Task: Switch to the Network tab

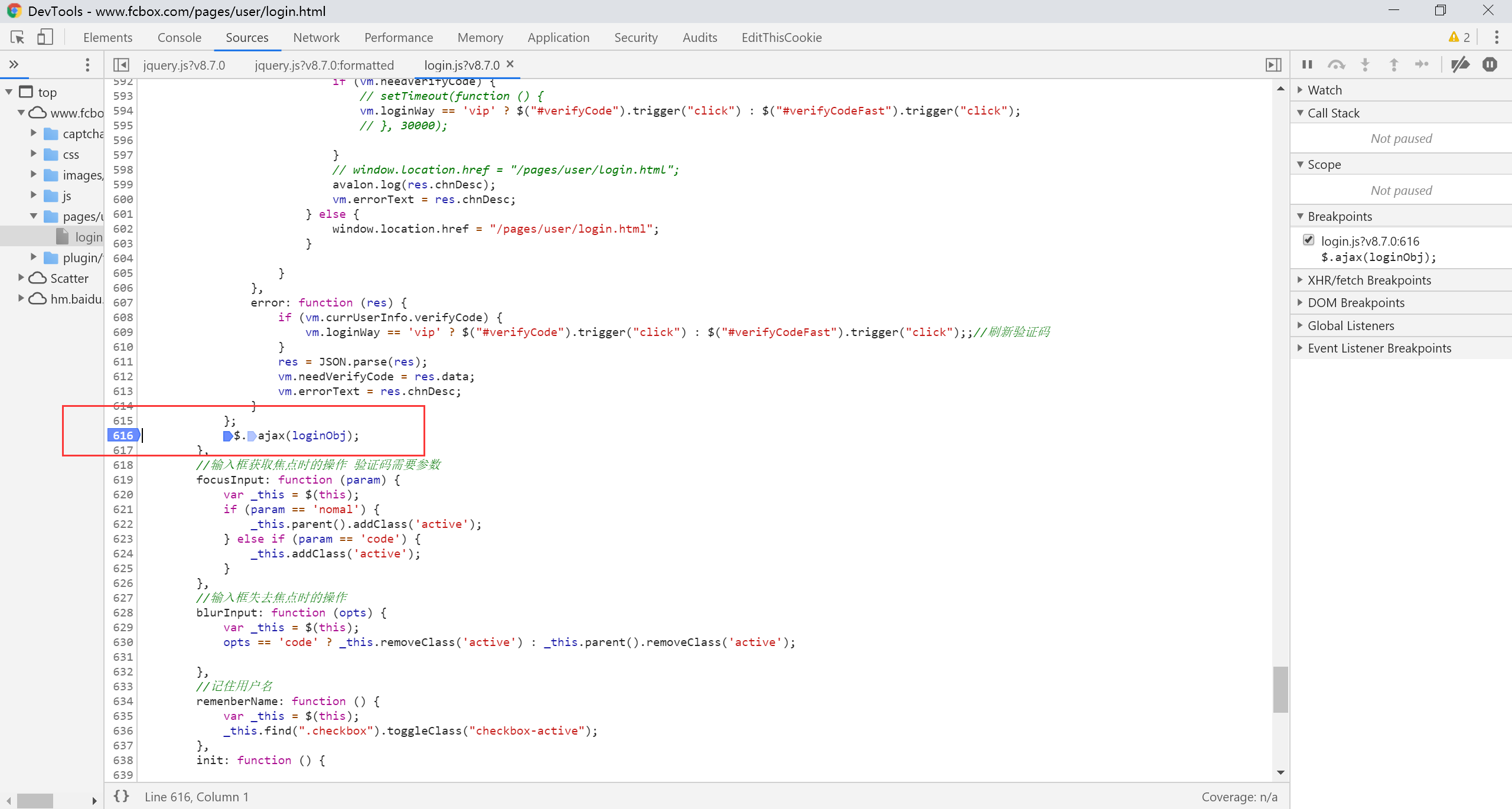Action: [316, 37]
